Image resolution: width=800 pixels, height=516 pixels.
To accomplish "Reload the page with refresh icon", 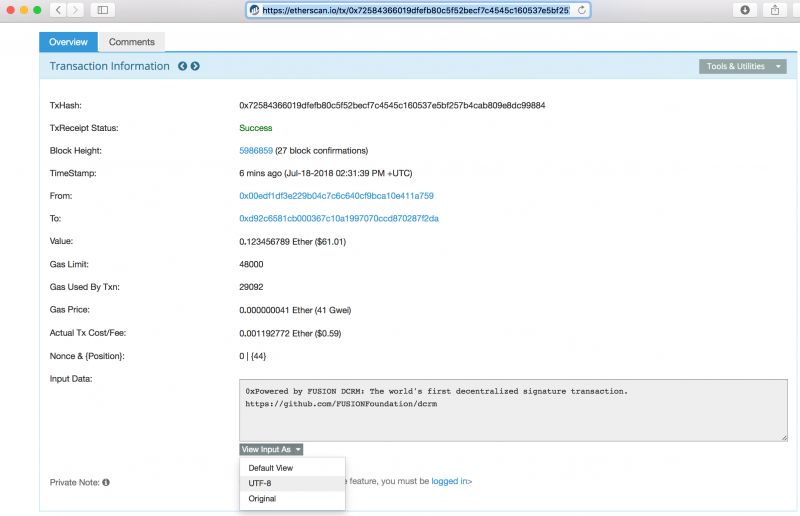I will click(582, 10).
